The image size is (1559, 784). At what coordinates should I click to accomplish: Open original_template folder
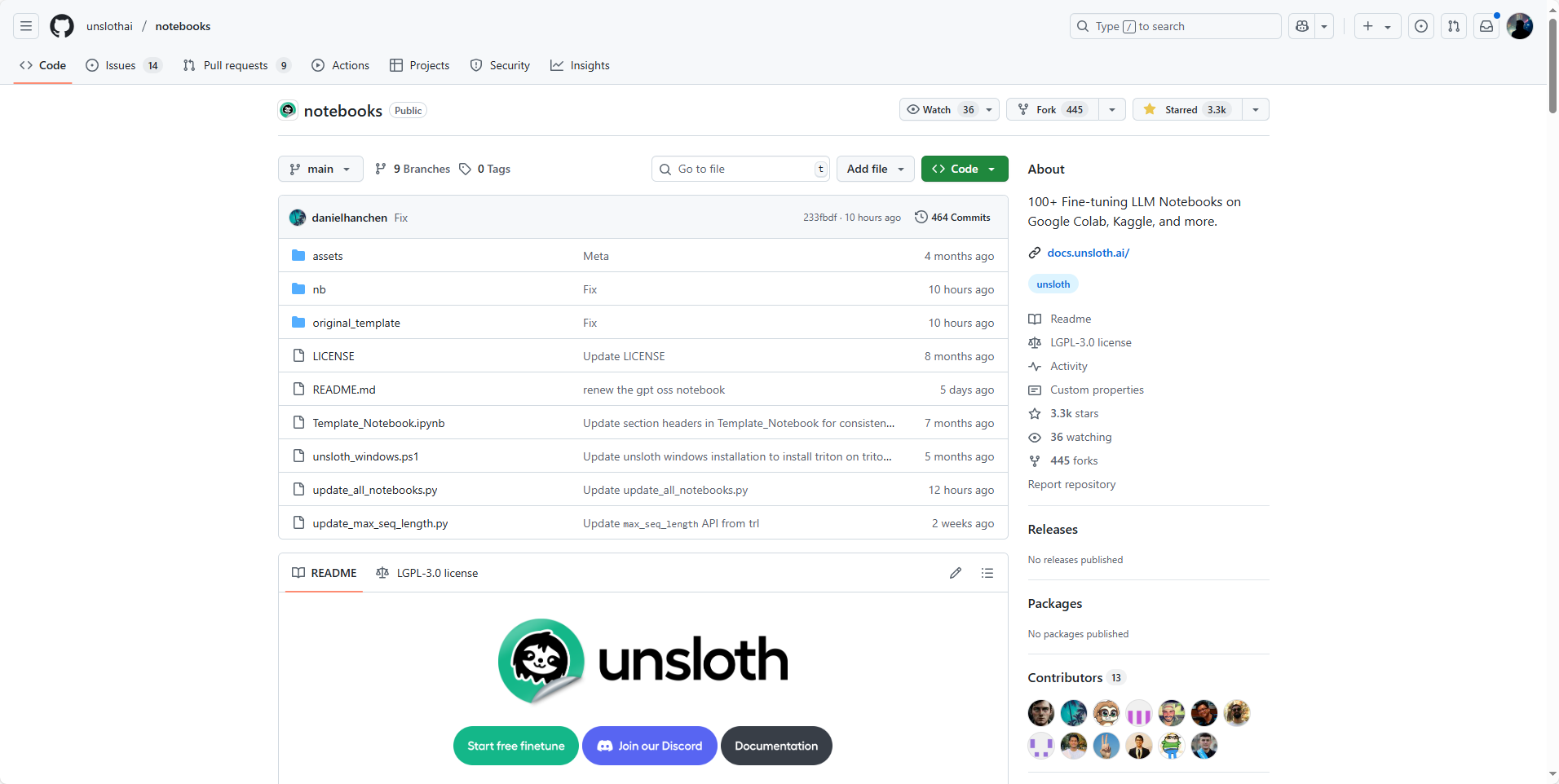point(356,323)
